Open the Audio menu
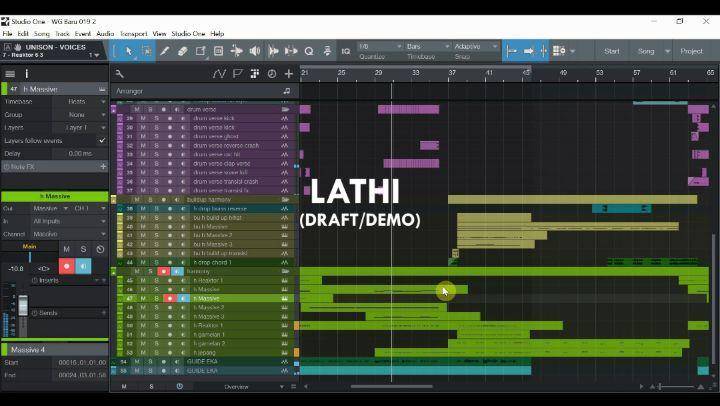 [105, 34]
